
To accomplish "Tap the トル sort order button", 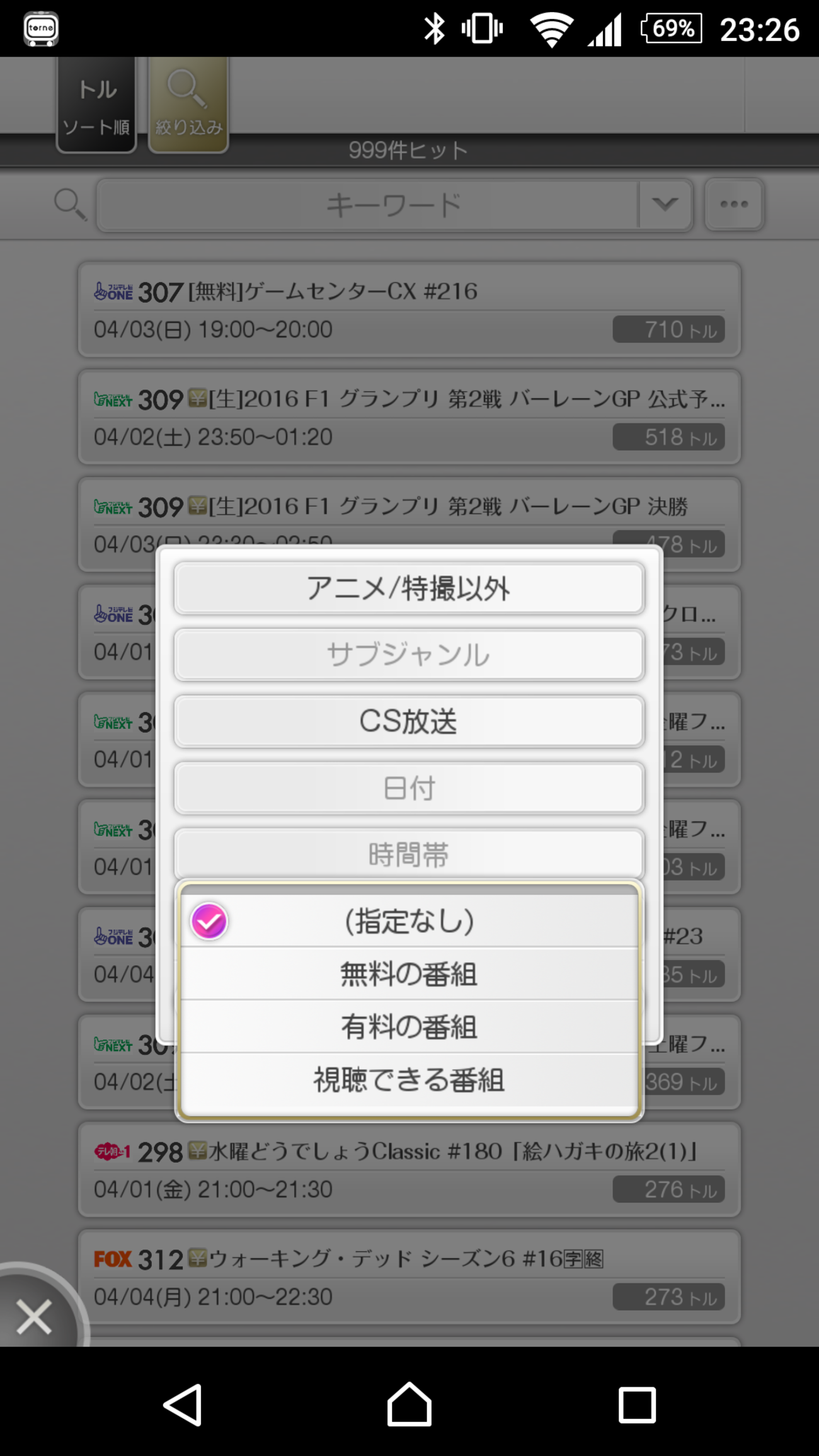I will coord(96,105).
